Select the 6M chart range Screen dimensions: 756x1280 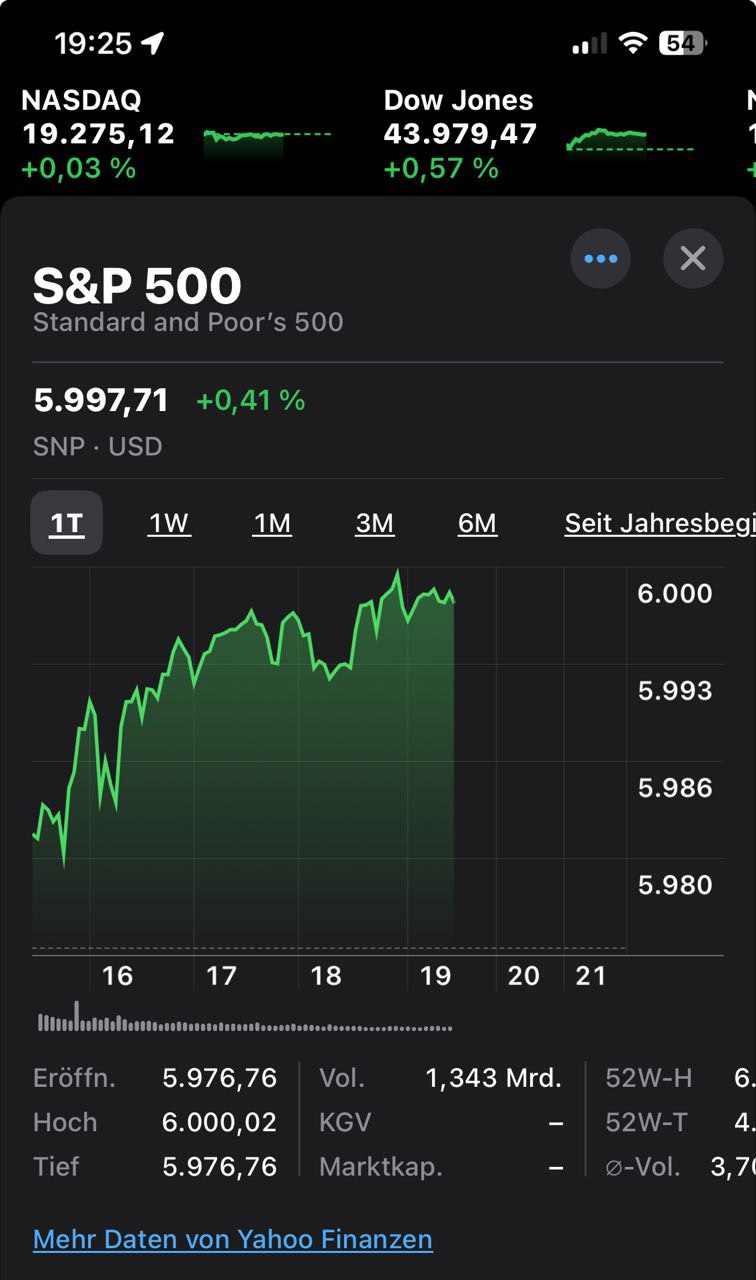click(477, 523)
